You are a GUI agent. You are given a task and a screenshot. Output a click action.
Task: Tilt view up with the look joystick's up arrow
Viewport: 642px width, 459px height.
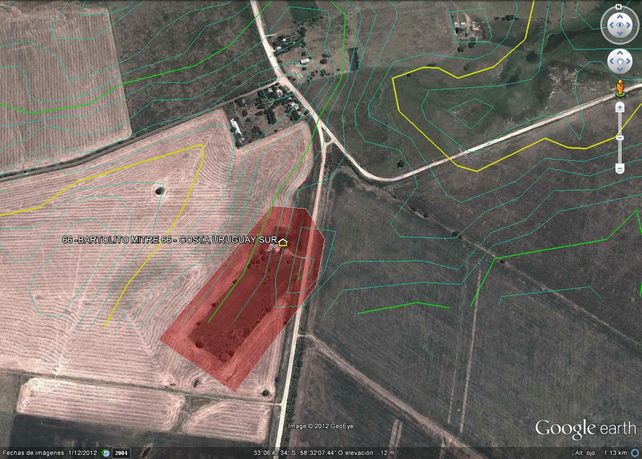click(619, 17)
